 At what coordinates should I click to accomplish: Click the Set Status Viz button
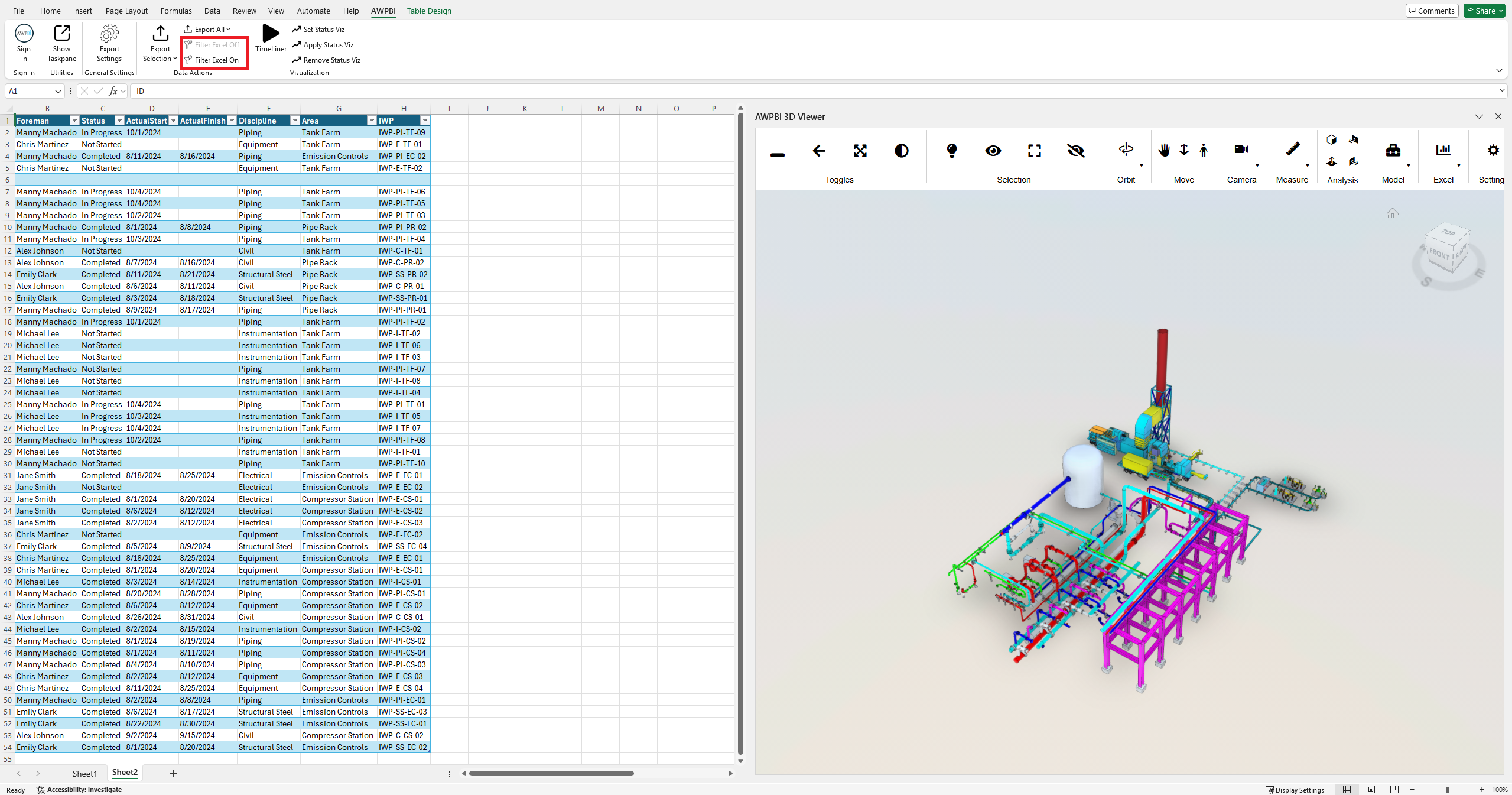(x=318, y=30)
